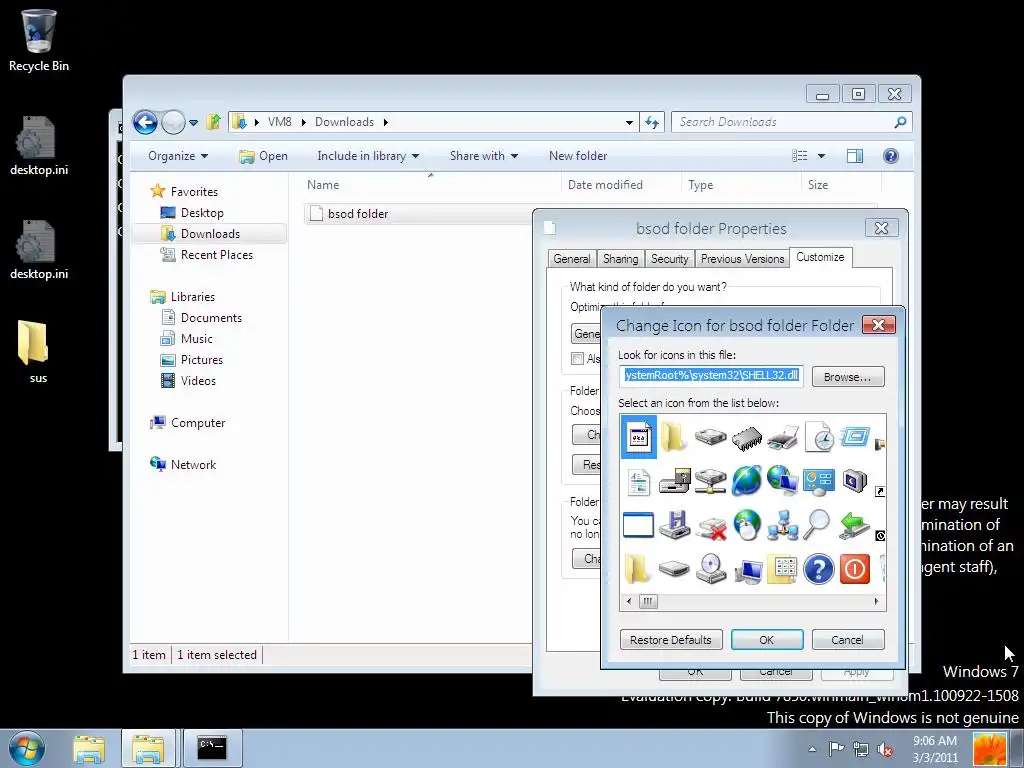Toggle the preview pane icon in Explorer
This screenshot has height=768, width=1024.
click(855, 155)
